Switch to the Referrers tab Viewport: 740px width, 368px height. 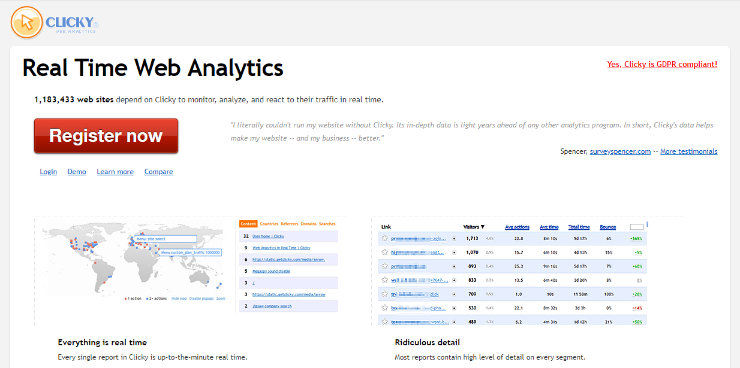point(289,223)
